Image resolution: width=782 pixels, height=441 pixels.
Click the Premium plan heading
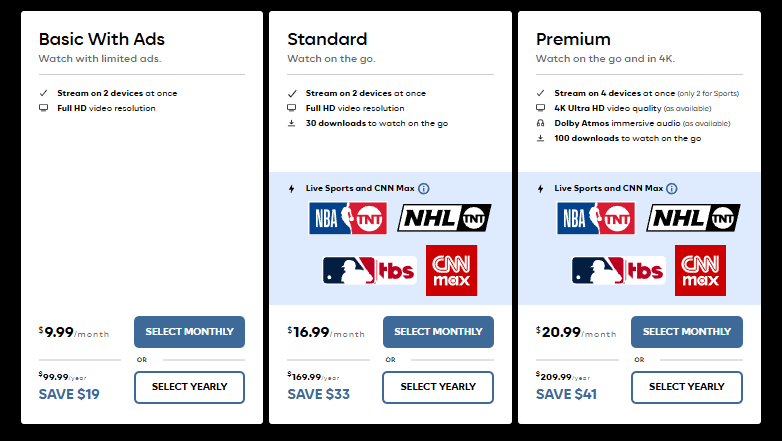click(x=573, y=40)
